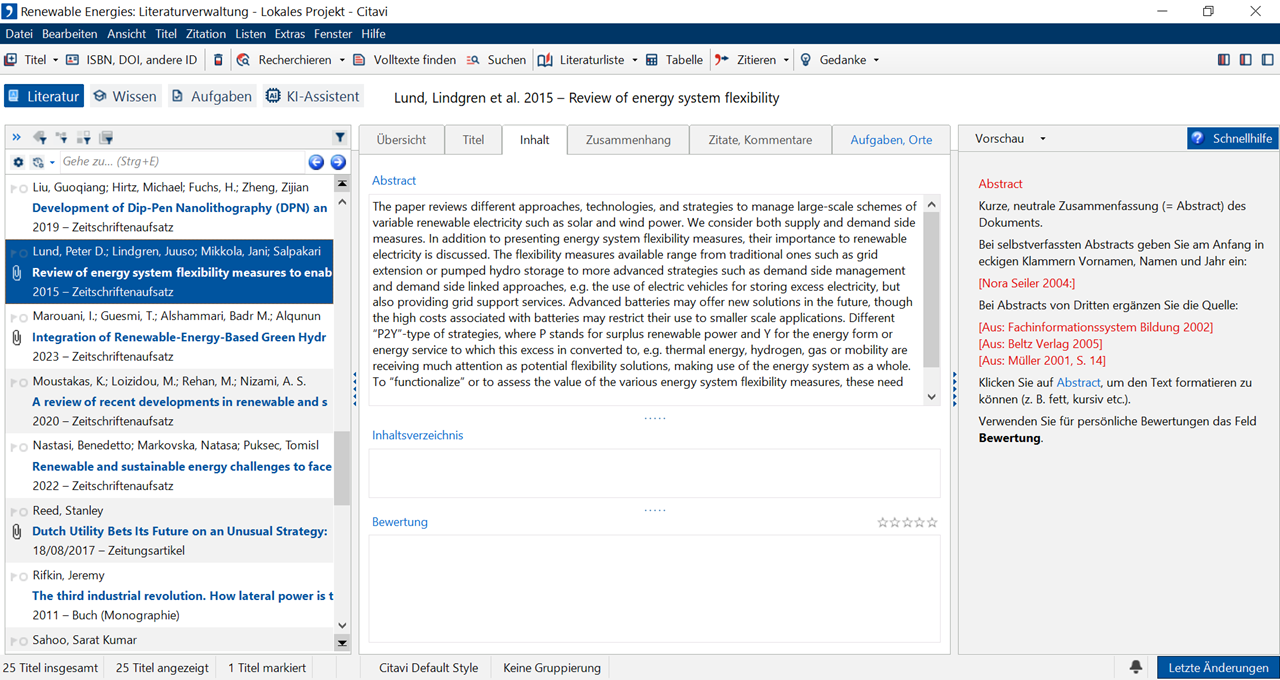Open the Zitation menu
The height and width of the screenshot is (680, 1280).
206,34
